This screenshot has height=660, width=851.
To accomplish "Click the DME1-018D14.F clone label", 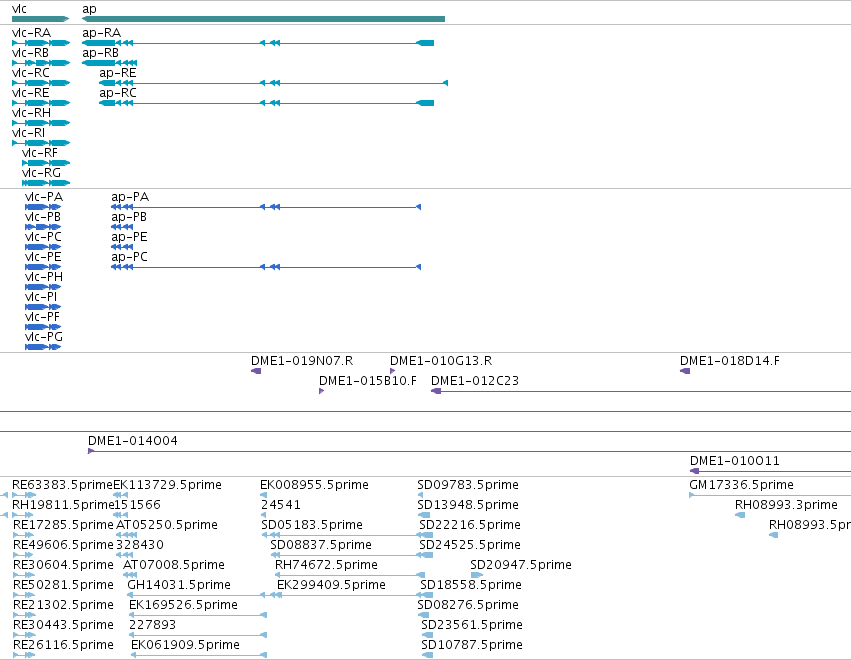I will pos(730,360).
